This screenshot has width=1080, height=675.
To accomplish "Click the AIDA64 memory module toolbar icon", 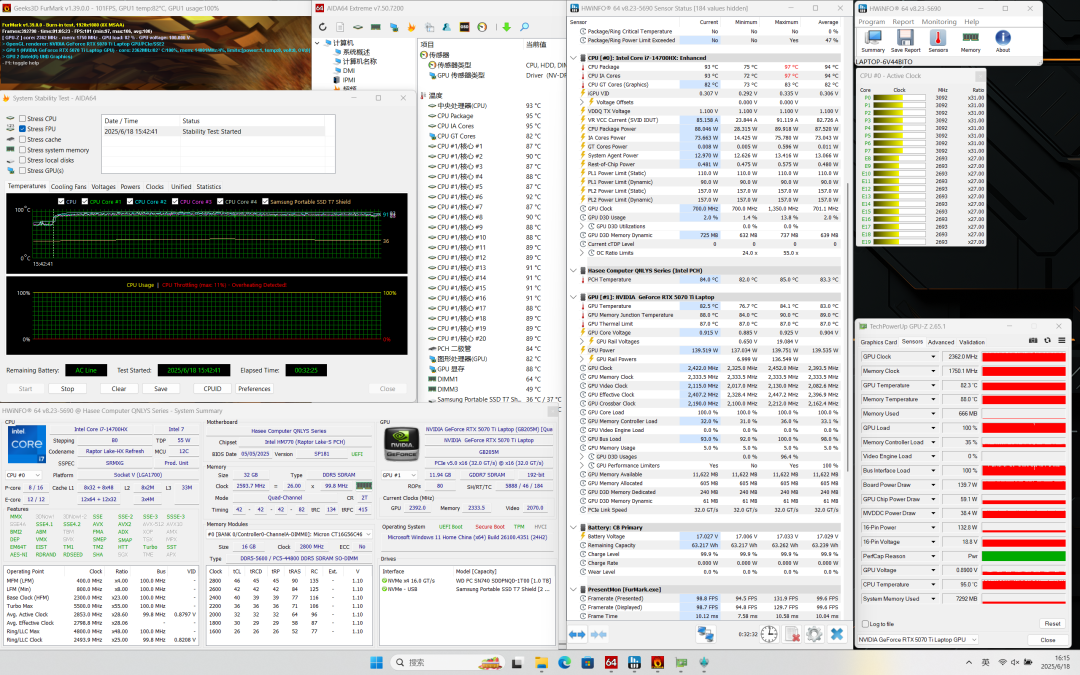I will point(375,27).
